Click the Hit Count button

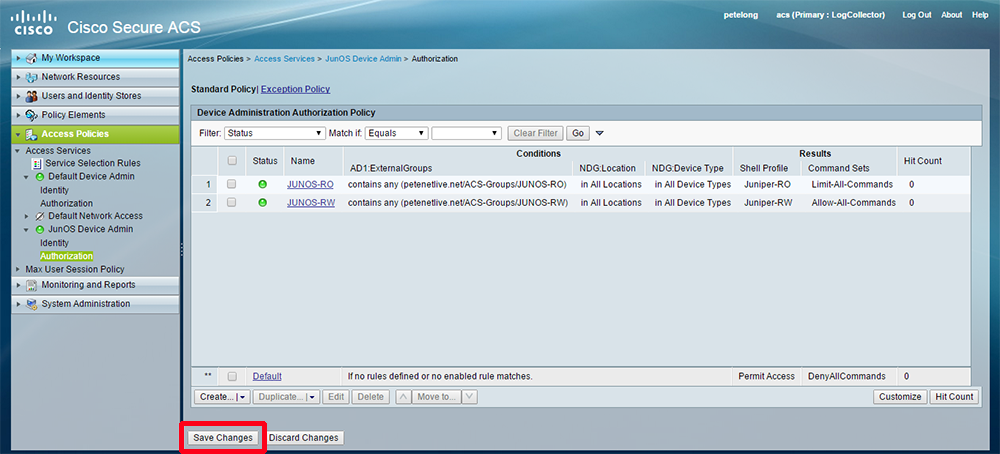point(953,397)
